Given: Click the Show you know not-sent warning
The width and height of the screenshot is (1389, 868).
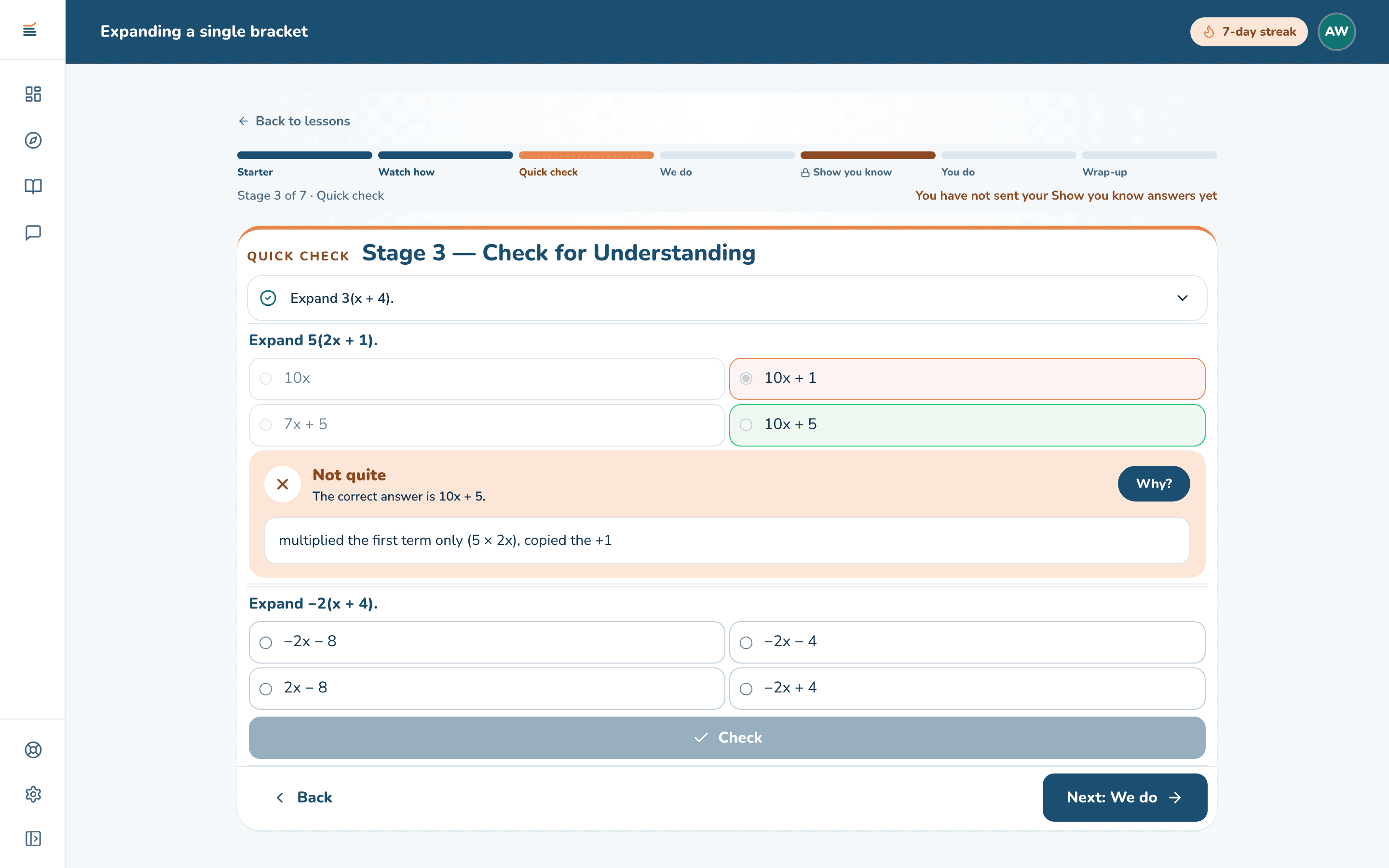Looking at the screenshot, I should 1066,196.
